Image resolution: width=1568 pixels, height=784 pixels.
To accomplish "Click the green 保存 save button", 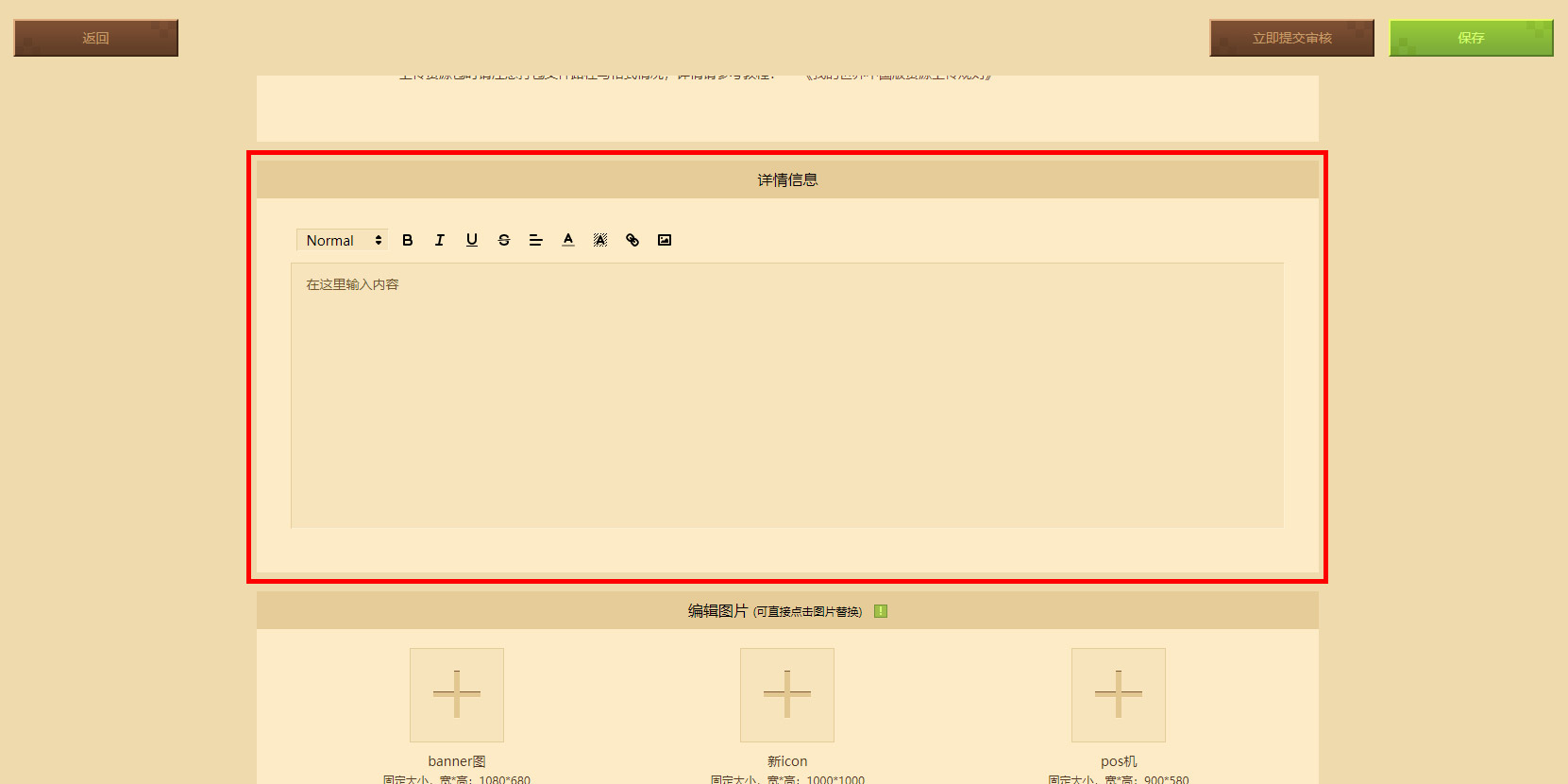I will (1471, 38).
